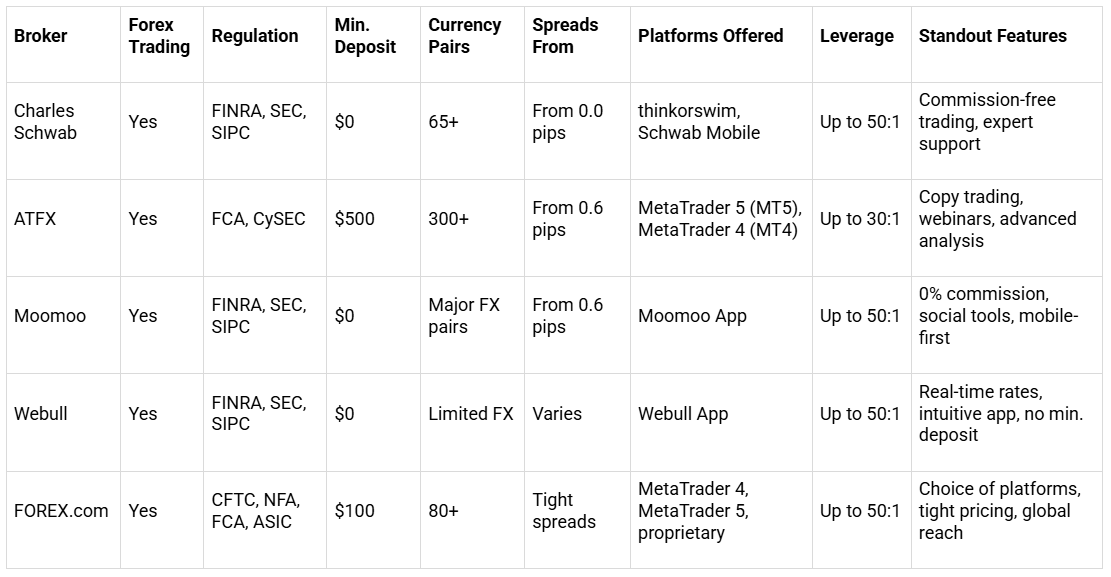
Task: Click the Regulation column header
Action: coord(254,36)
